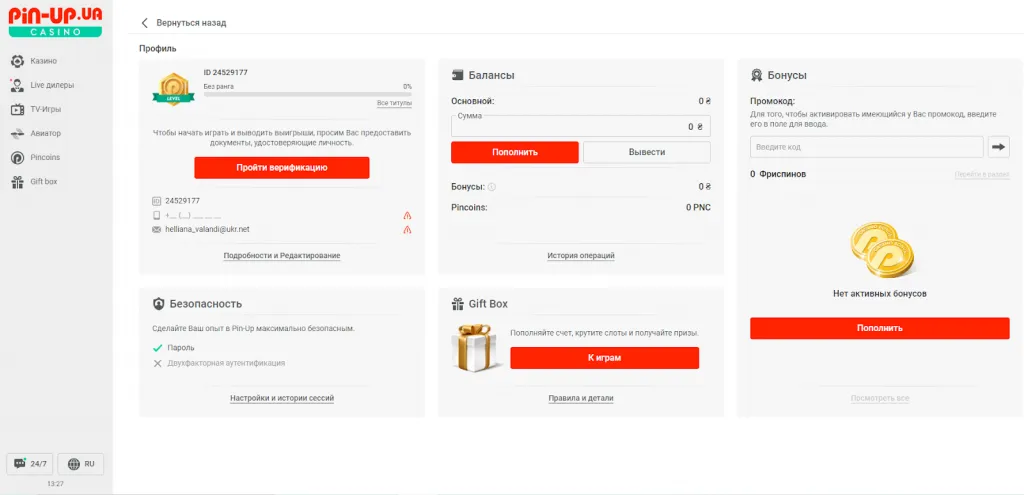This screenshot has height=495, width=1024.
Task: Click the Посмотреть все link
Action: click(x=880, y=398)
